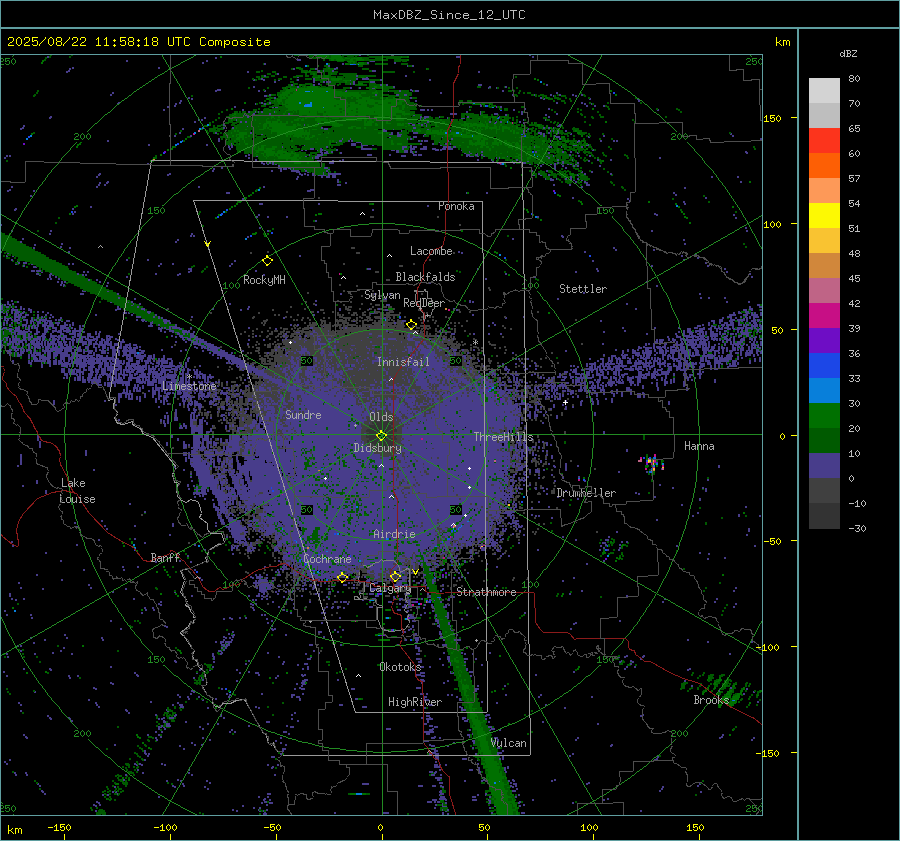Click the Innisfail town label
Viewport: 900px width, 841px height.
[403, 362]
